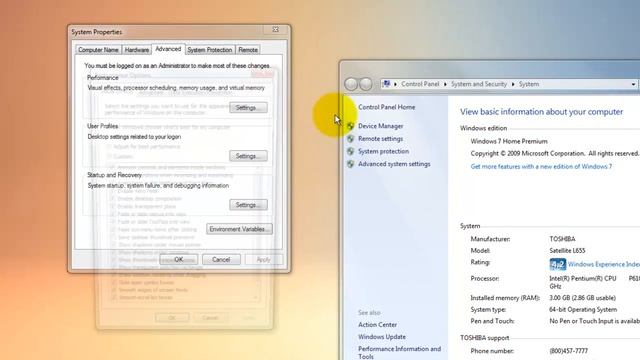Select Control Panel in the breadcrumb

[x=420, y=84]
